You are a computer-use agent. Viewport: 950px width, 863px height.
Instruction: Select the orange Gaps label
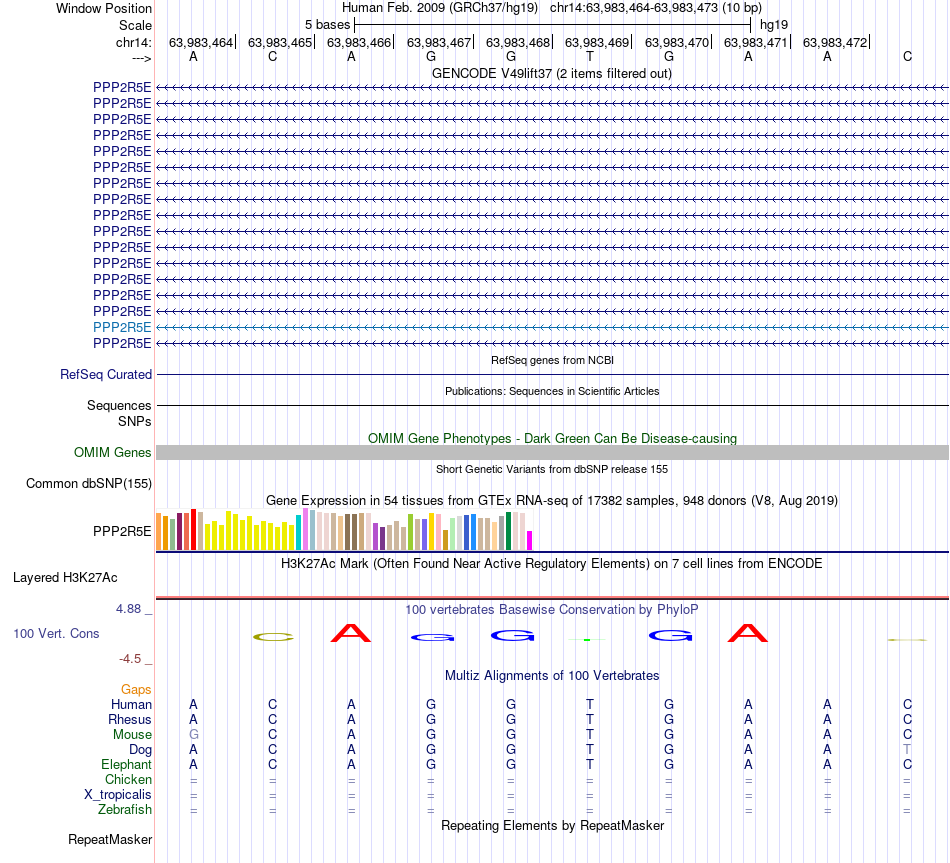click(136, 690)
